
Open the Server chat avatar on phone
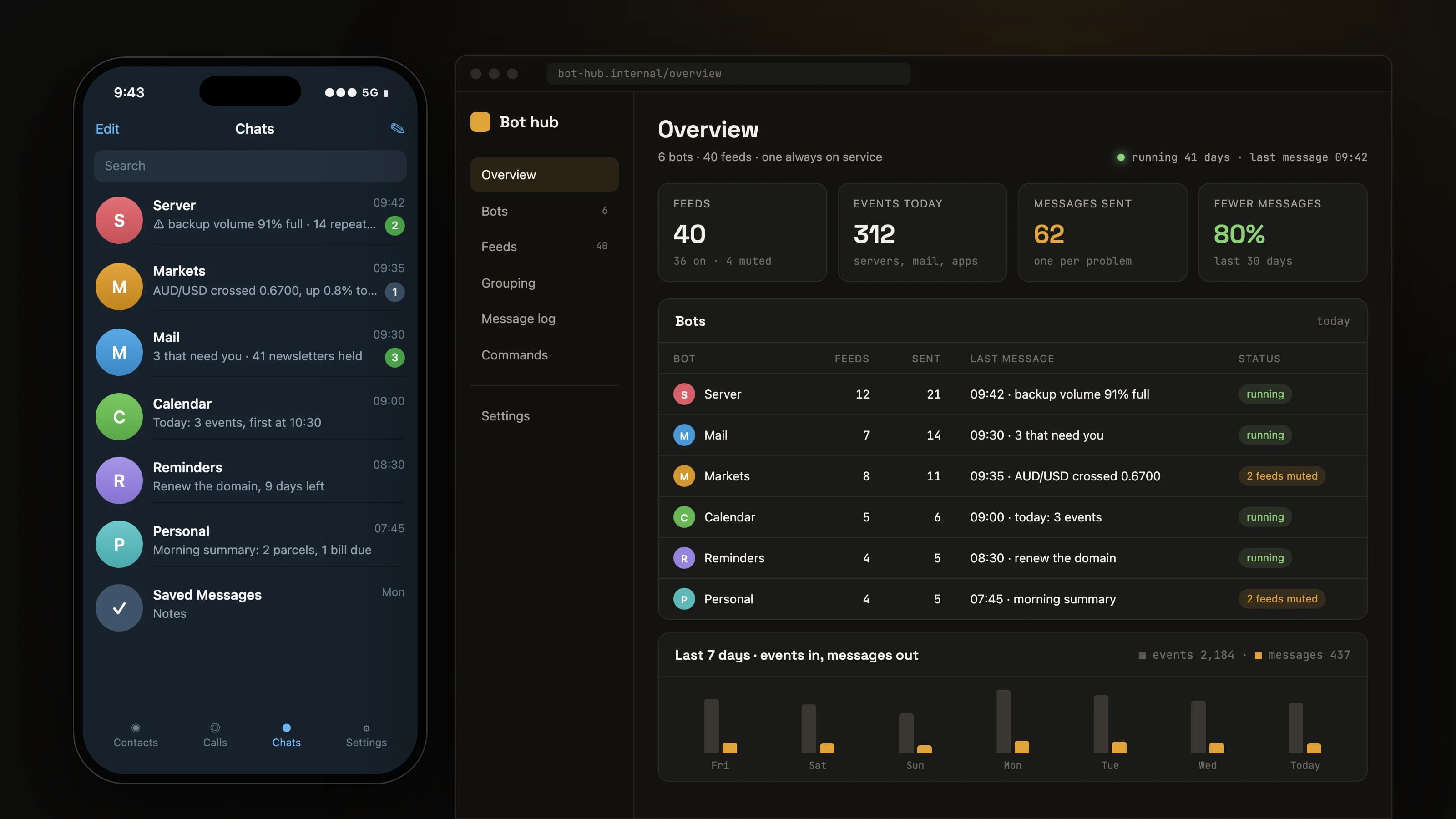(119, 220)
